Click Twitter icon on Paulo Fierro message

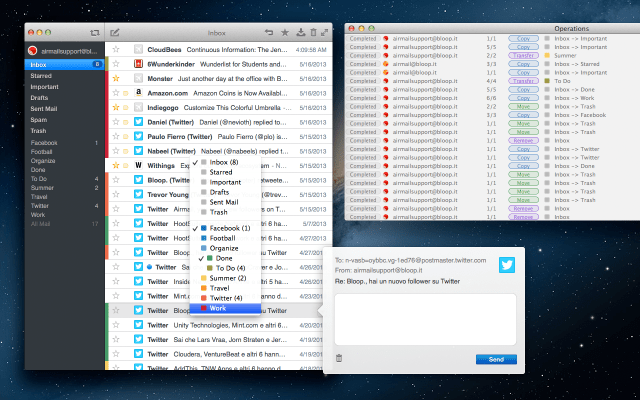(138, 136)
